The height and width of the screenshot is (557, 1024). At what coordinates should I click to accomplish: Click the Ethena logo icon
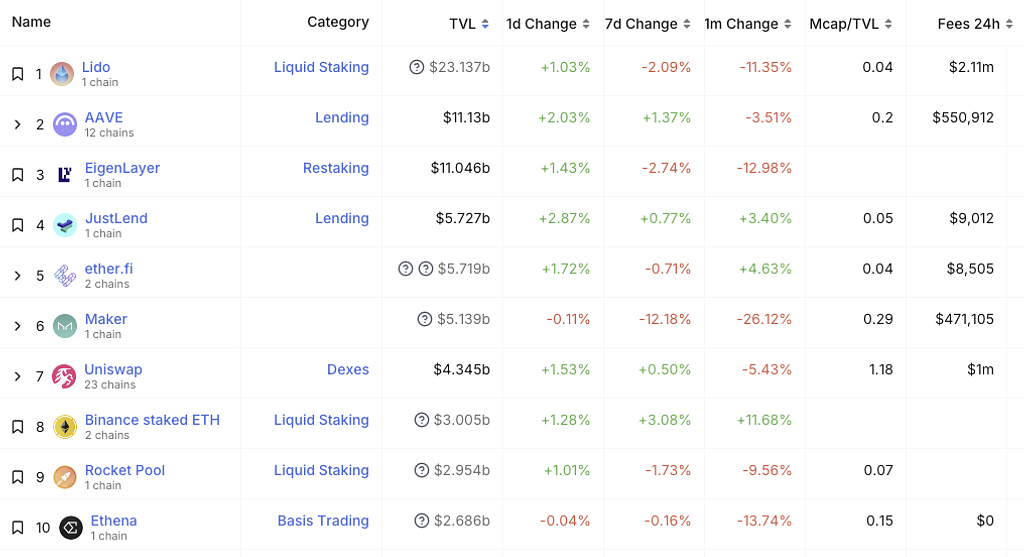pyautogui.click(x=71, y=527)
